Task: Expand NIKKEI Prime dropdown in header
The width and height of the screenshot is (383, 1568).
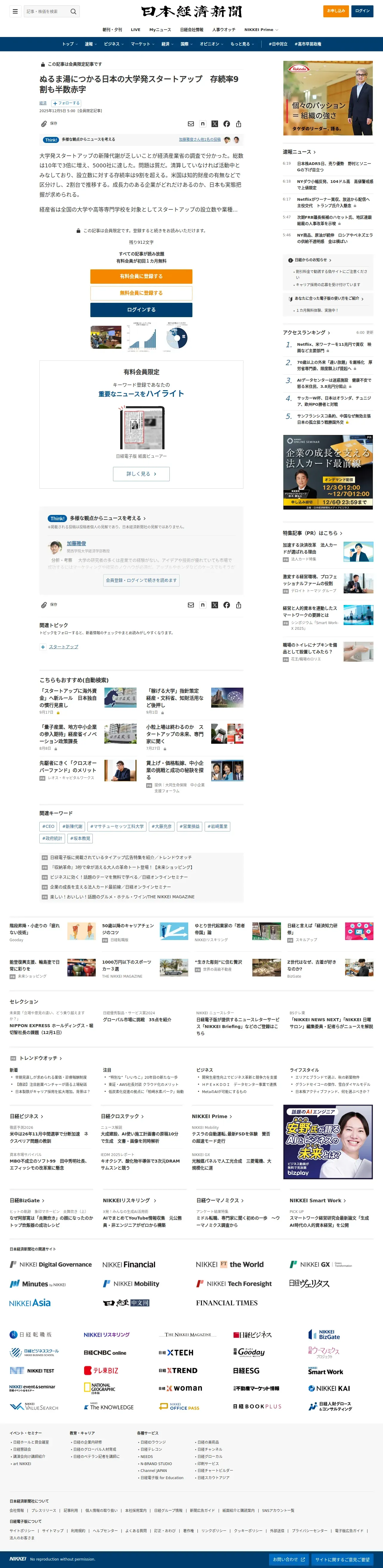Action: pyautogui.click(x=261, y=30)
